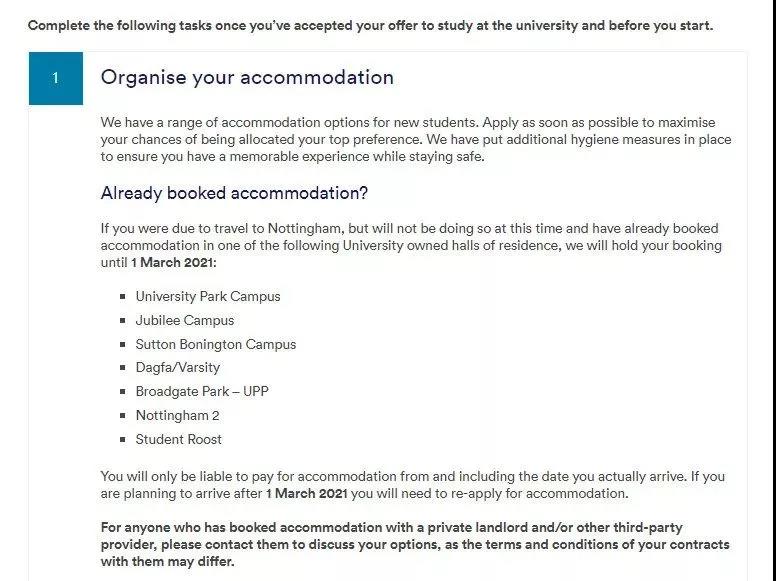This screenshot has width=776, height=581.
Task: Click the bullet before Dagfa/Varsity
Action: point(122,367)
